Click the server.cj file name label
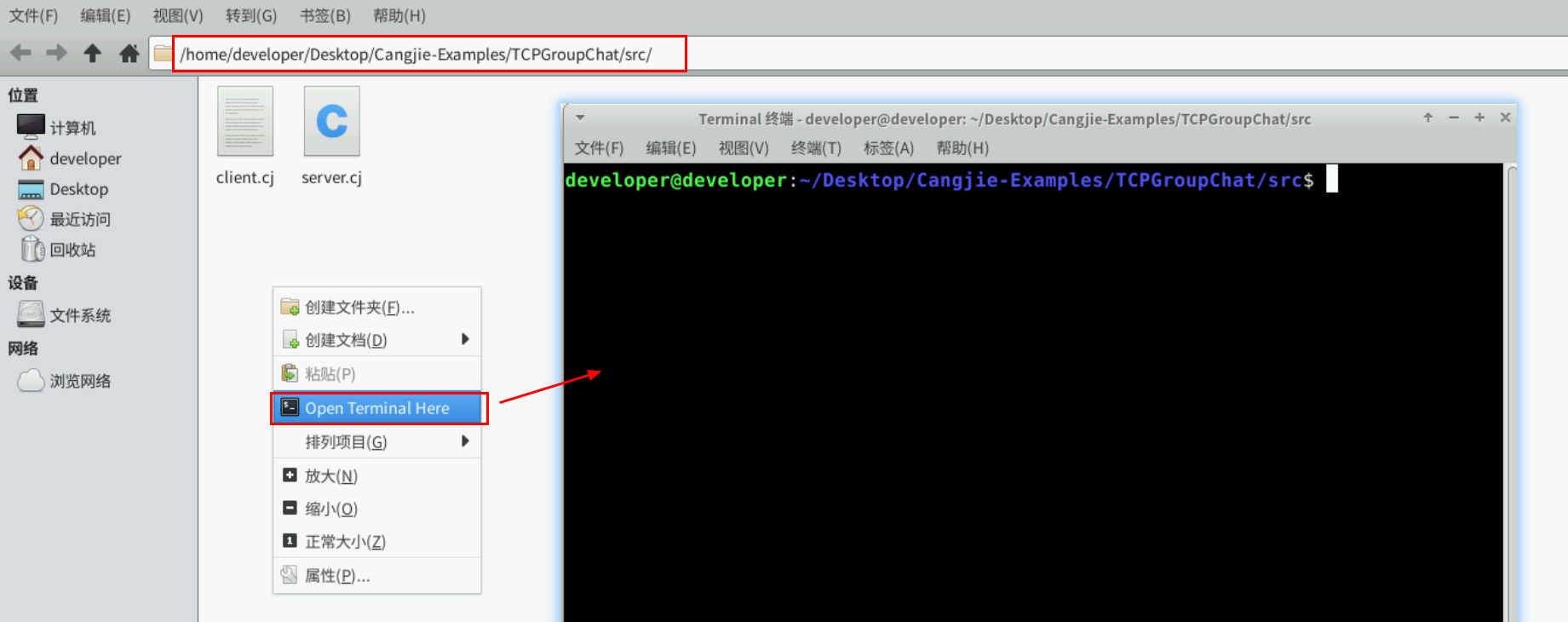 point(332,177)
